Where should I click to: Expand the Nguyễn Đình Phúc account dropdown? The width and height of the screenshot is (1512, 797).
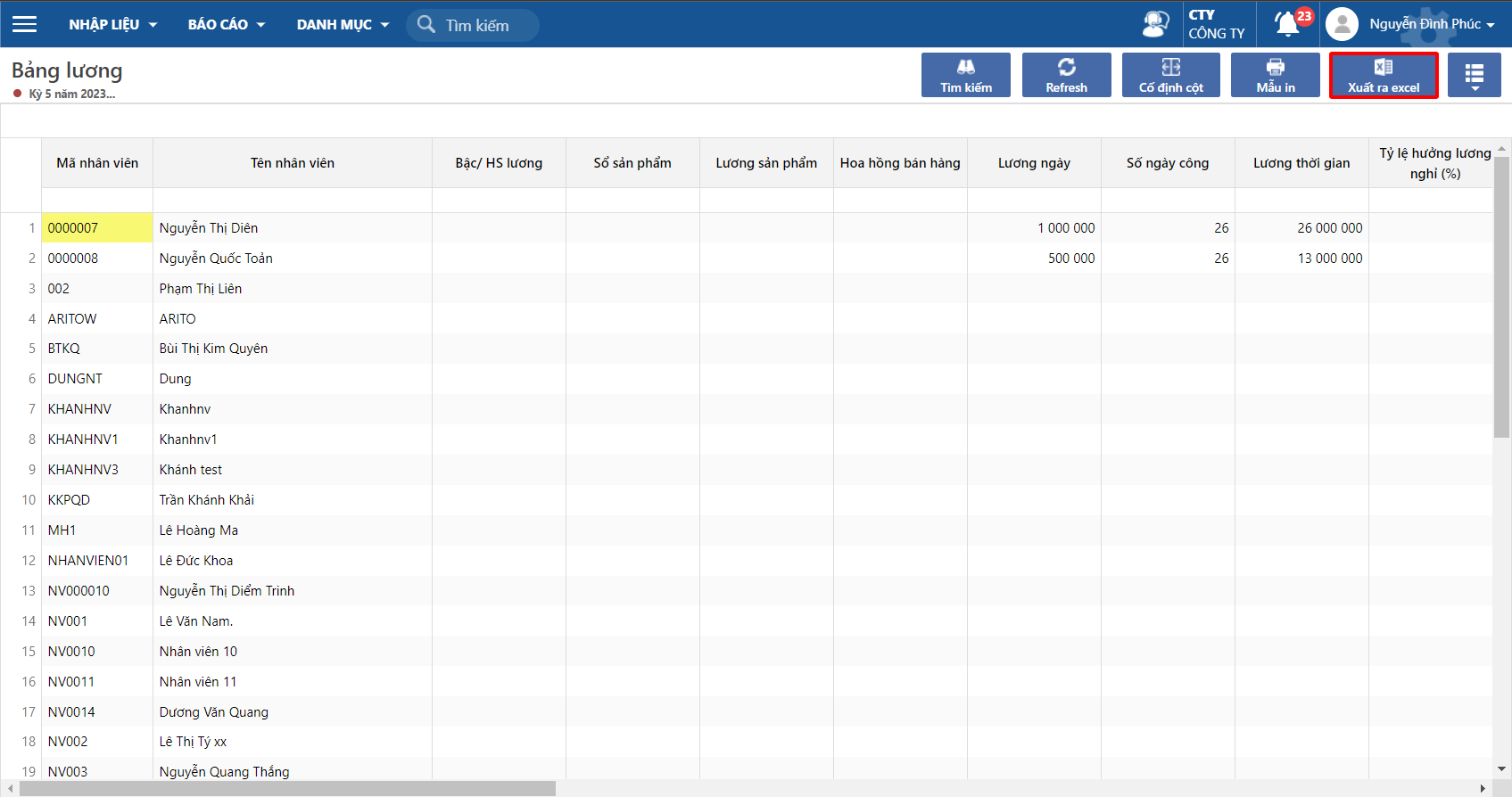click(1432, 24)
